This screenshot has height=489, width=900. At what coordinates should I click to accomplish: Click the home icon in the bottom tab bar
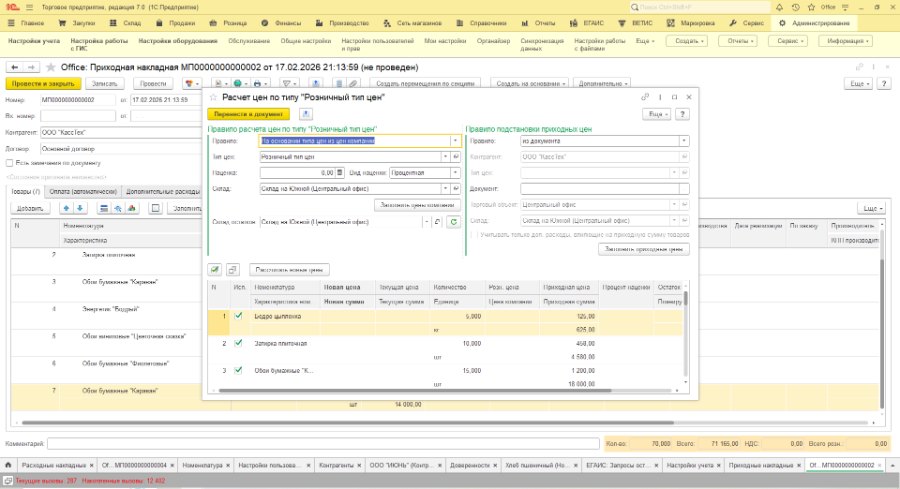tap(8, 465)
